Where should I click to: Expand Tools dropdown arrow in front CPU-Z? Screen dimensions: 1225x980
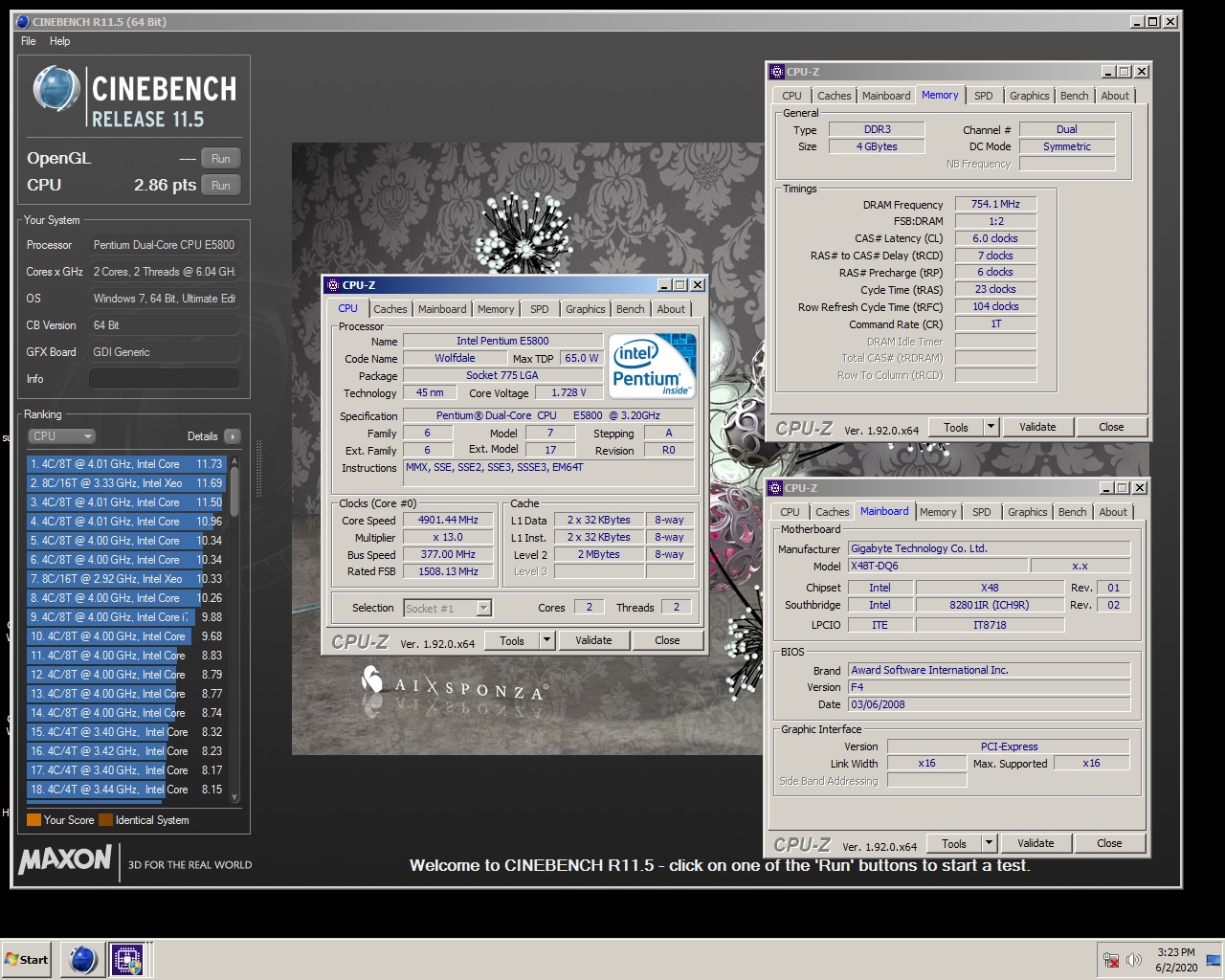point(547,640)
